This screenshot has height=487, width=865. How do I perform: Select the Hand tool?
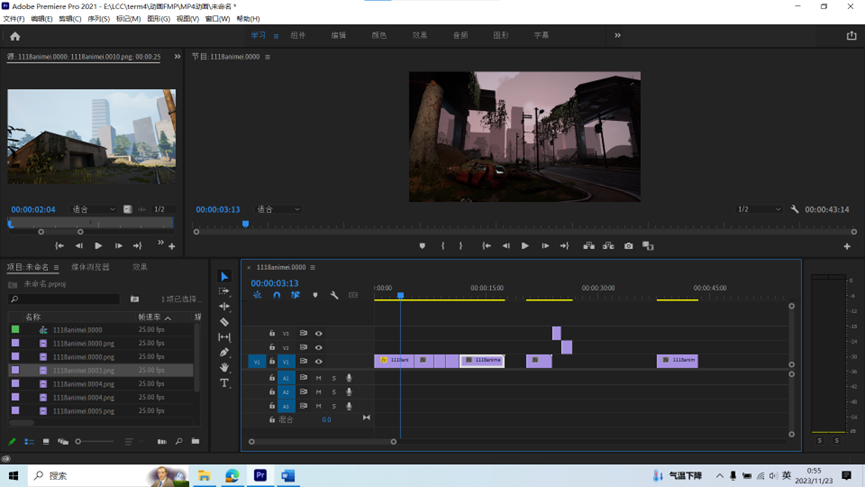coord(224,367)
